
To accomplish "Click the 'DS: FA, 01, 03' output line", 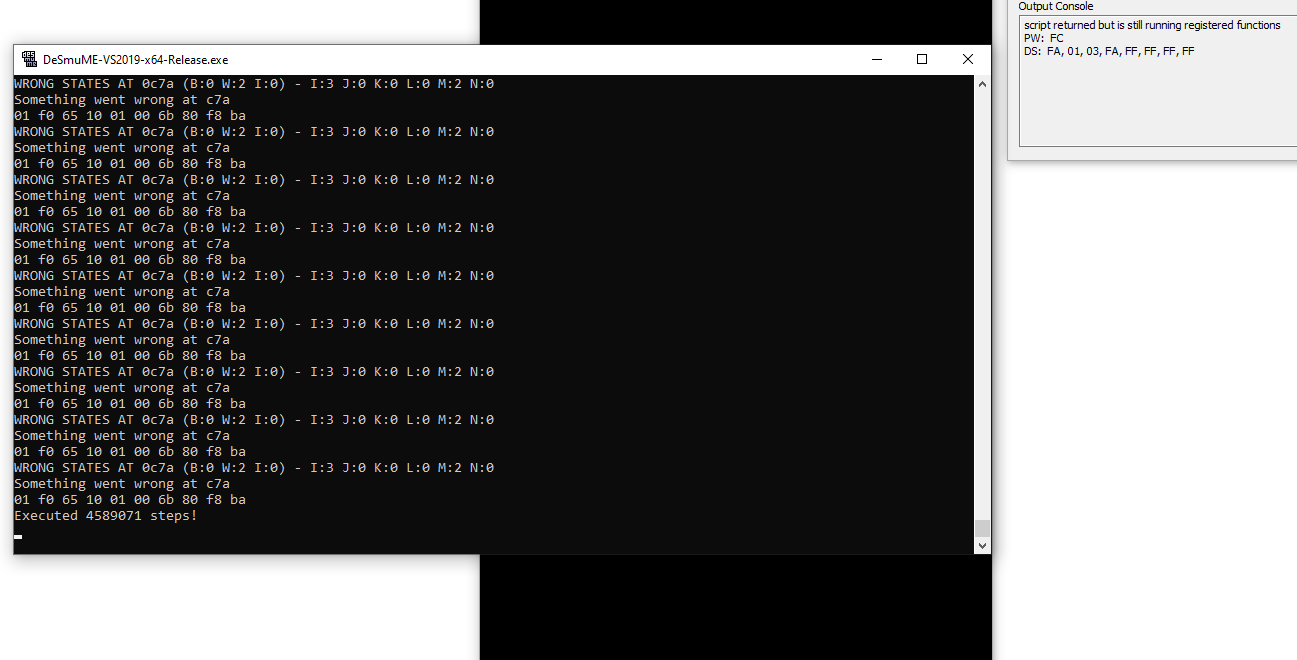I will point(1109,51).
